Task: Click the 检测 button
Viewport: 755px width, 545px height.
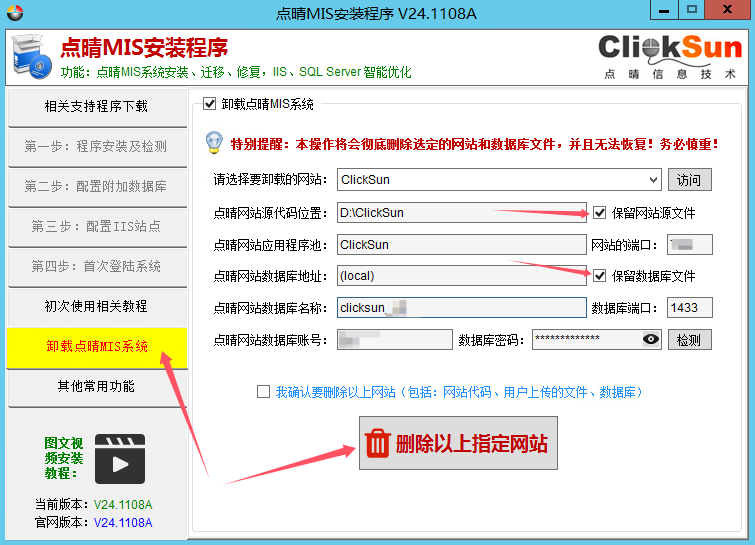Action: coord(690,340)
